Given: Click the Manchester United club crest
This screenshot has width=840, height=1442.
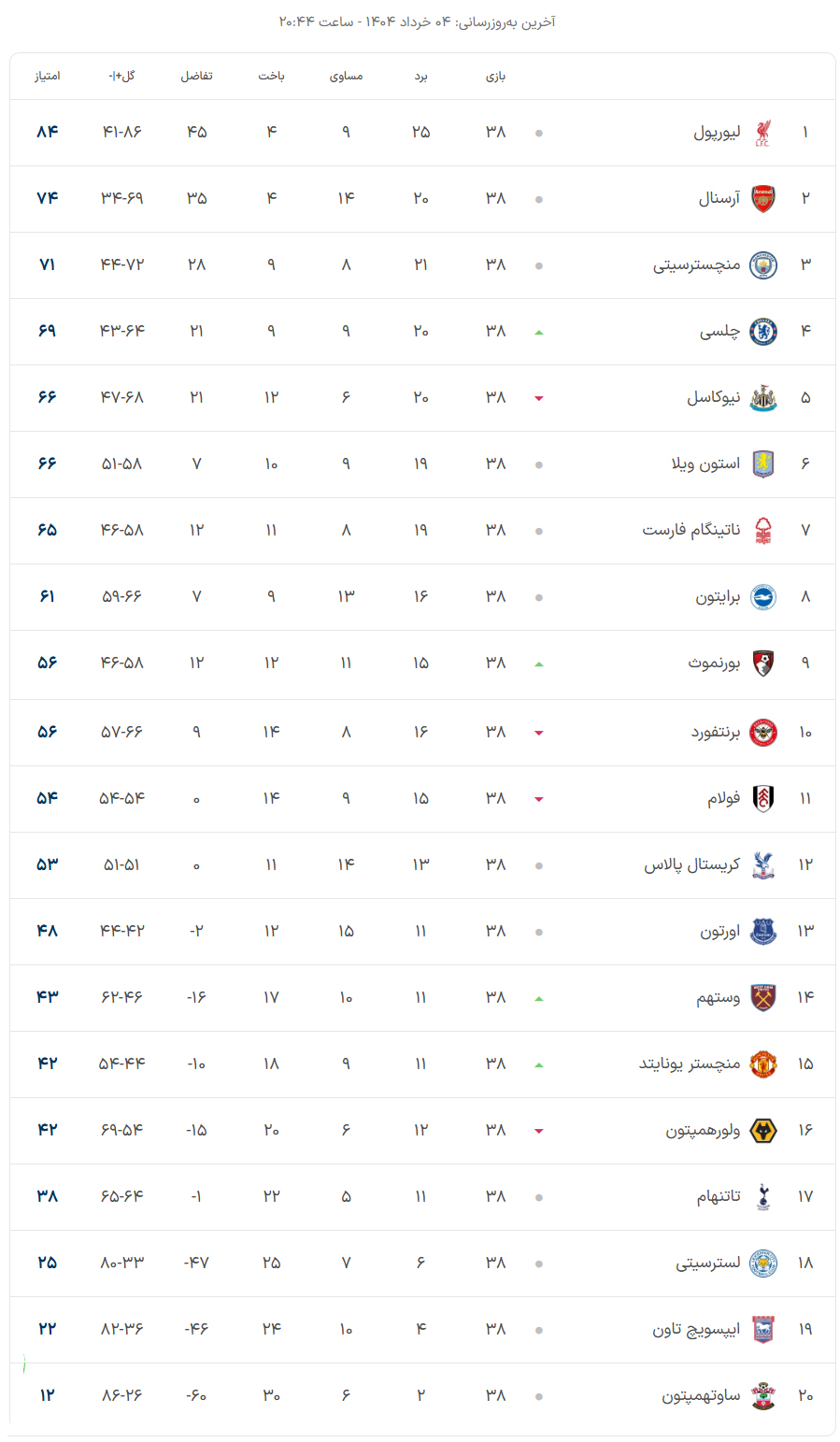Looking at the screenshot, I should (x=763, y=1064).
